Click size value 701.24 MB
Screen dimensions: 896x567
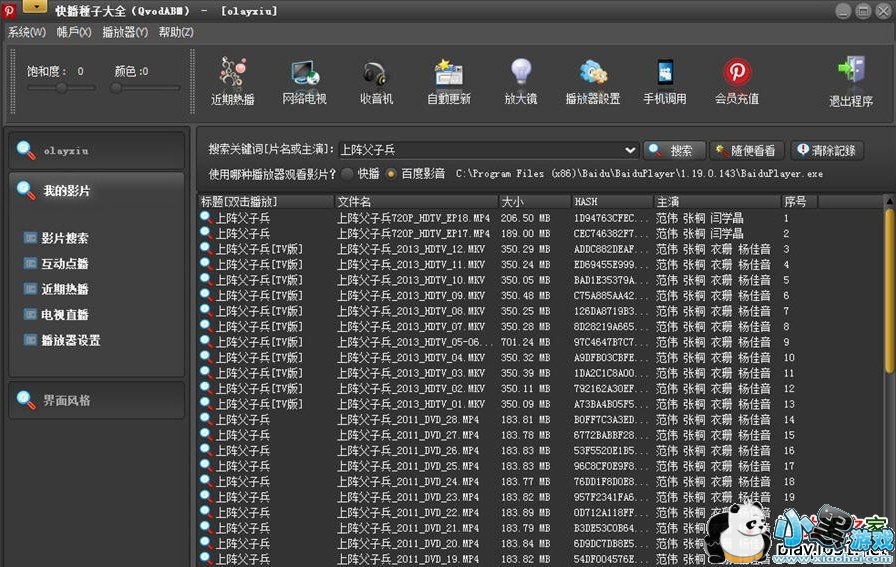coord(525,342)
